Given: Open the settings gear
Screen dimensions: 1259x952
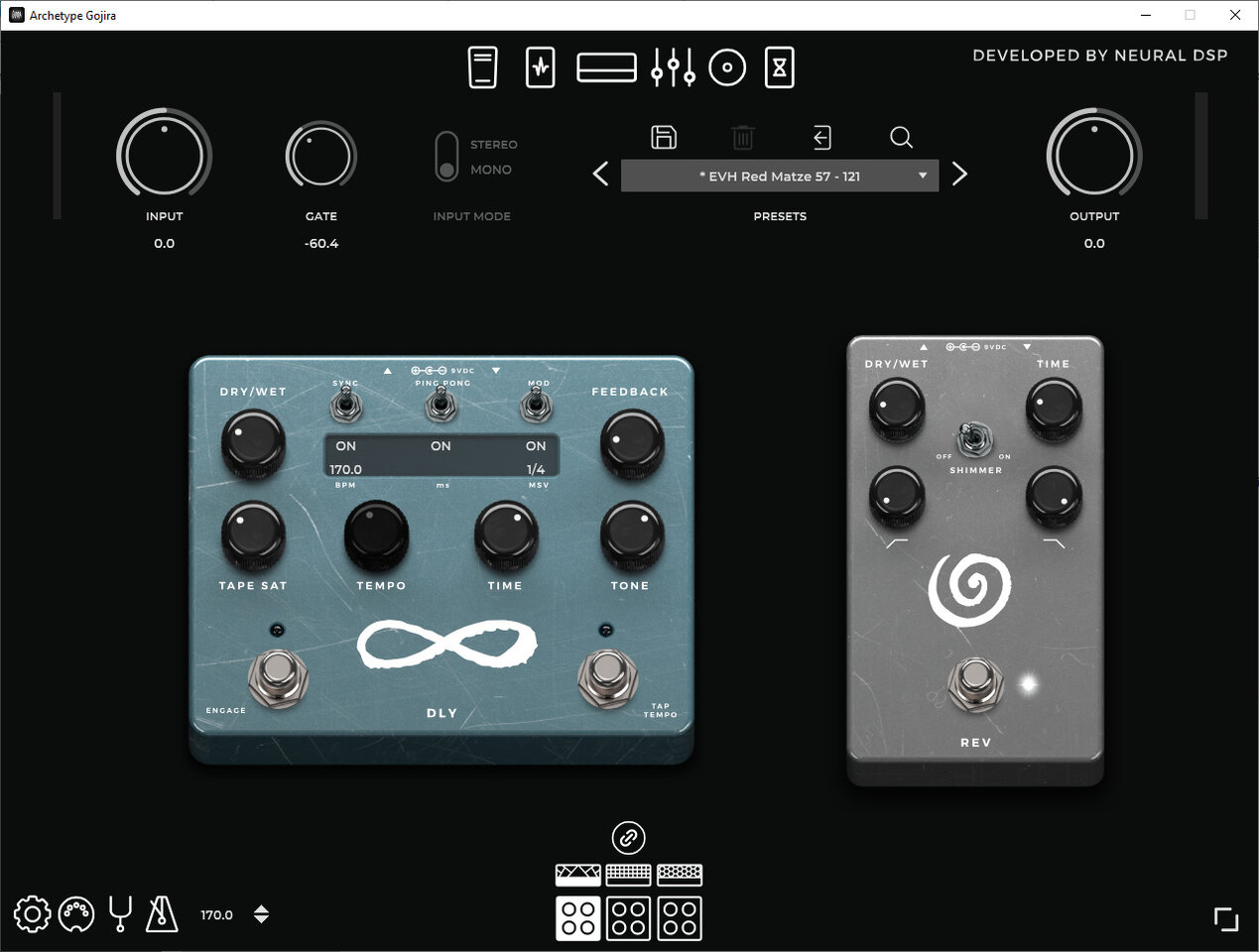Looking at the screenshot, I should 32,914.
